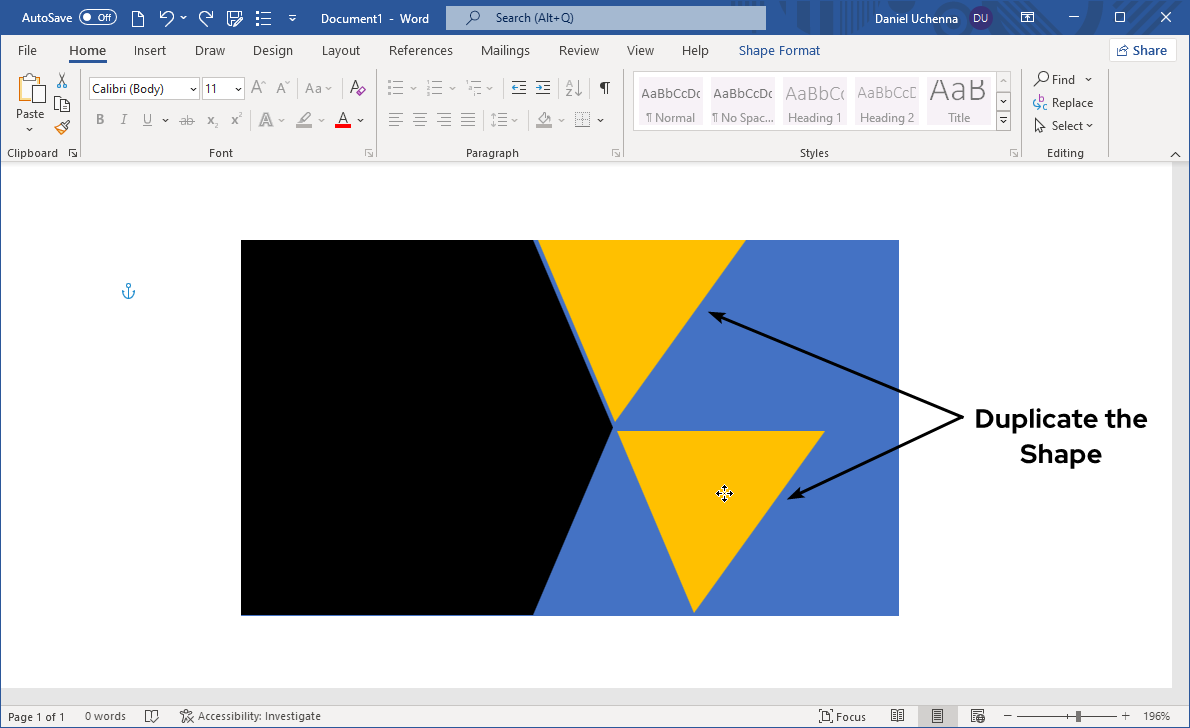Click the Undo arrow in title bar
Screen dimensions: 1190x728
pyautogui.click(x=166, y=18)
